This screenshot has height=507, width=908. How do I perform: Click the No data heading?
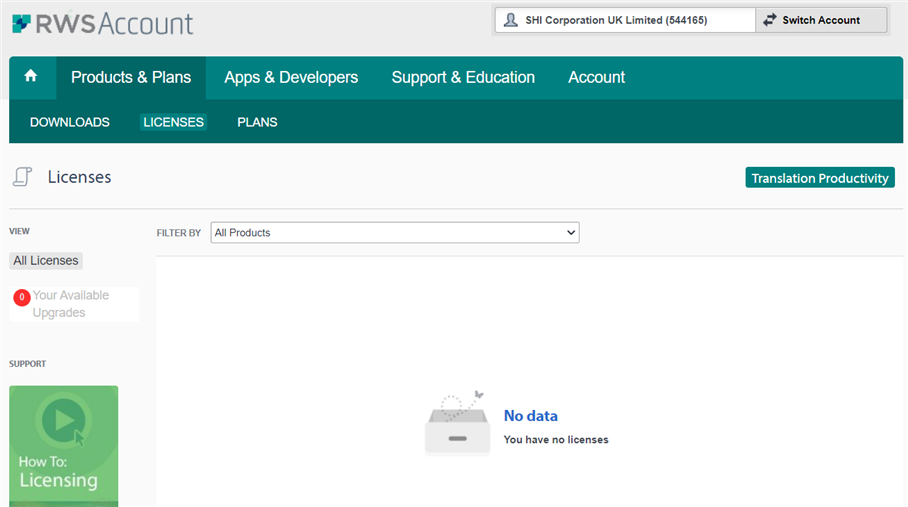click(530, 416)
